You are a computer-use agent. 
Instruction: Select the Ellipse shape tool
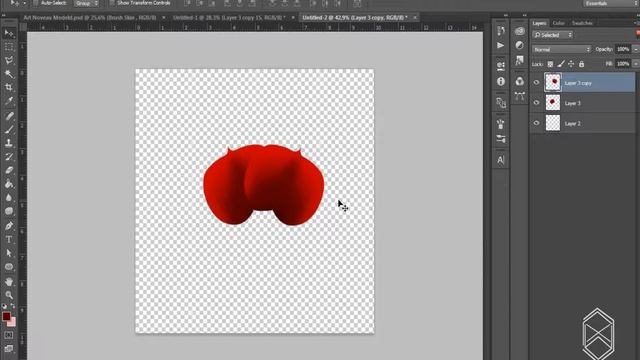tap(9, 267)
